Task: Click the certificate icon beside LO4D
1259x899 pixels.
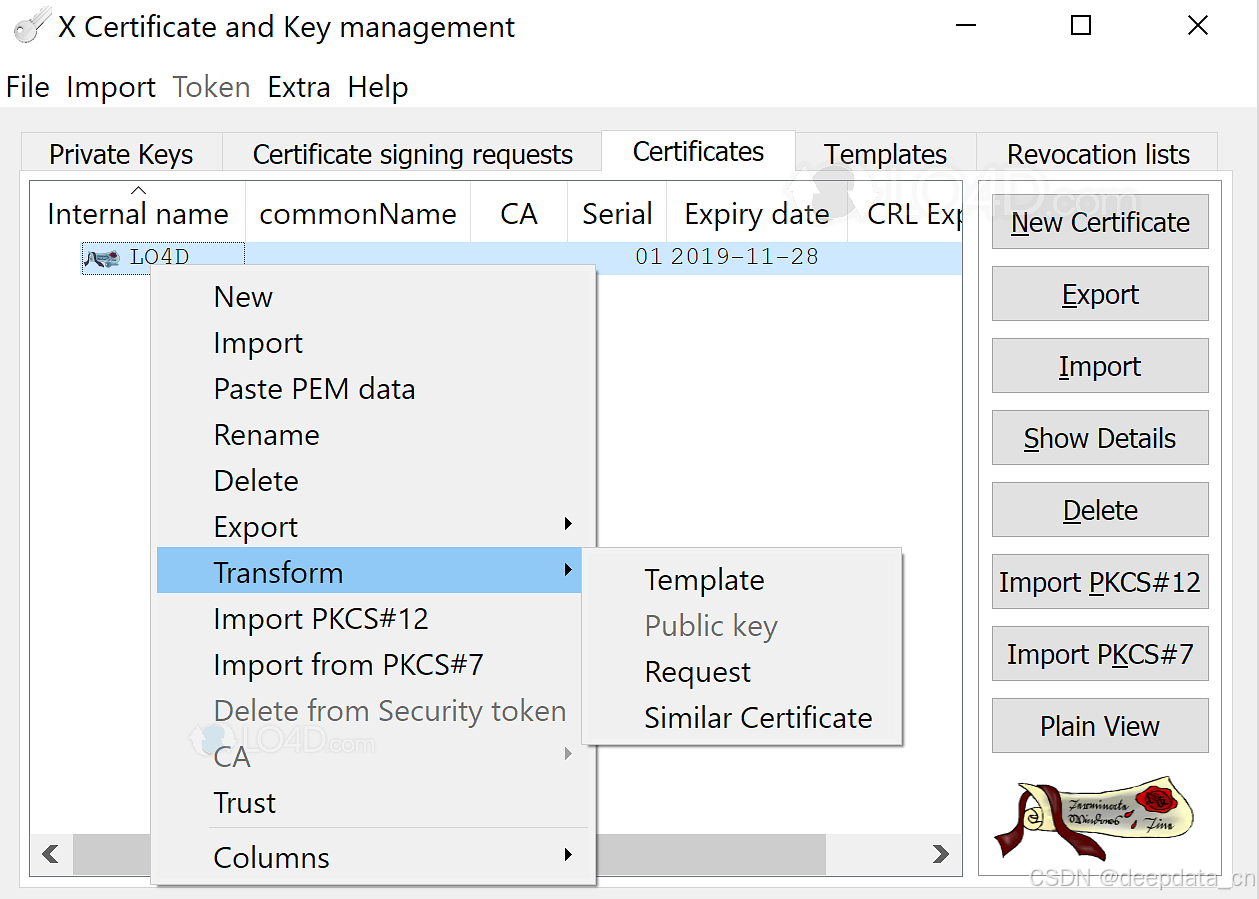Action: pos(103,258)
